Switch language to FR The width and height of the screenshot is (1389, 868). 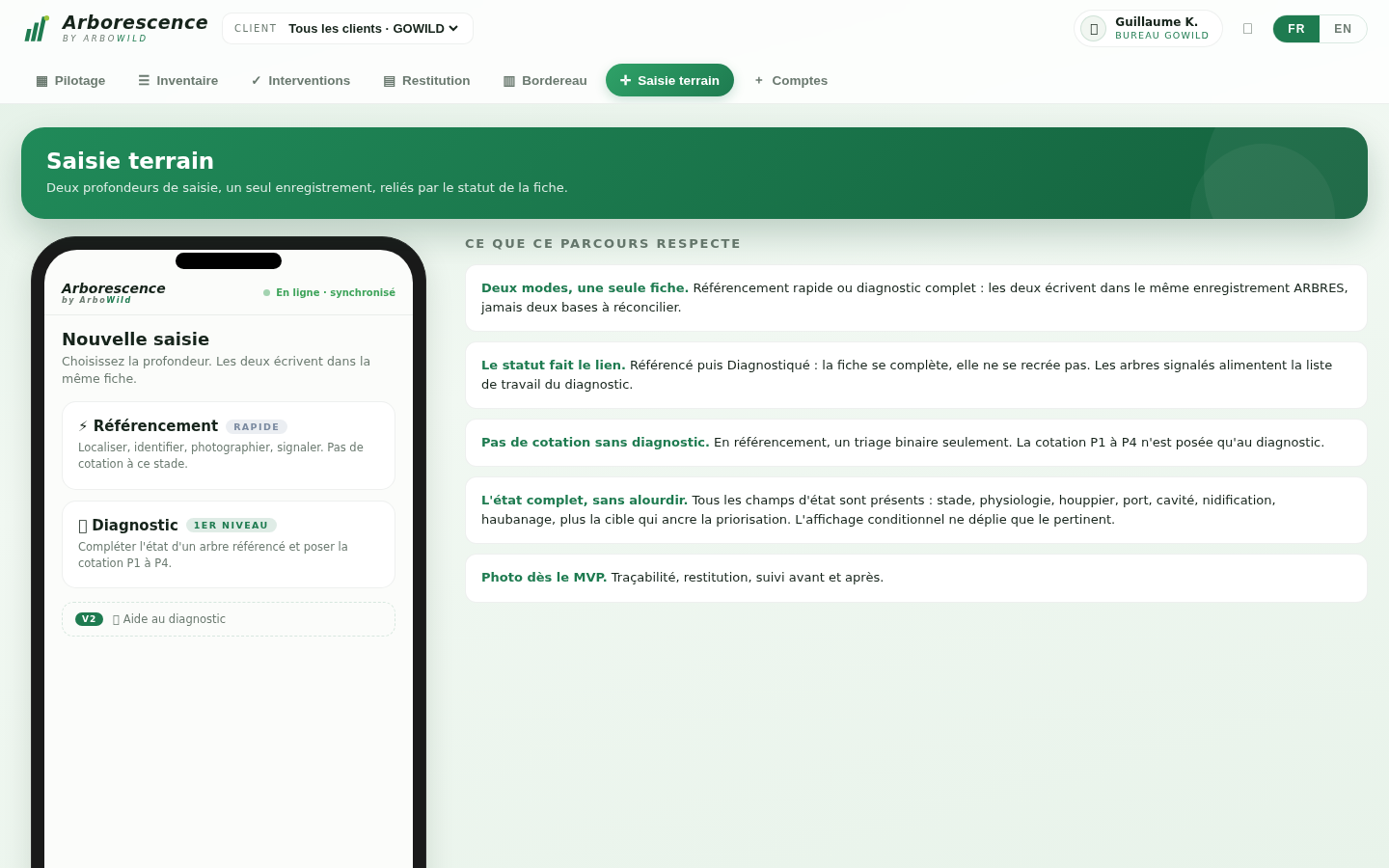click(x=1296, y=29)
